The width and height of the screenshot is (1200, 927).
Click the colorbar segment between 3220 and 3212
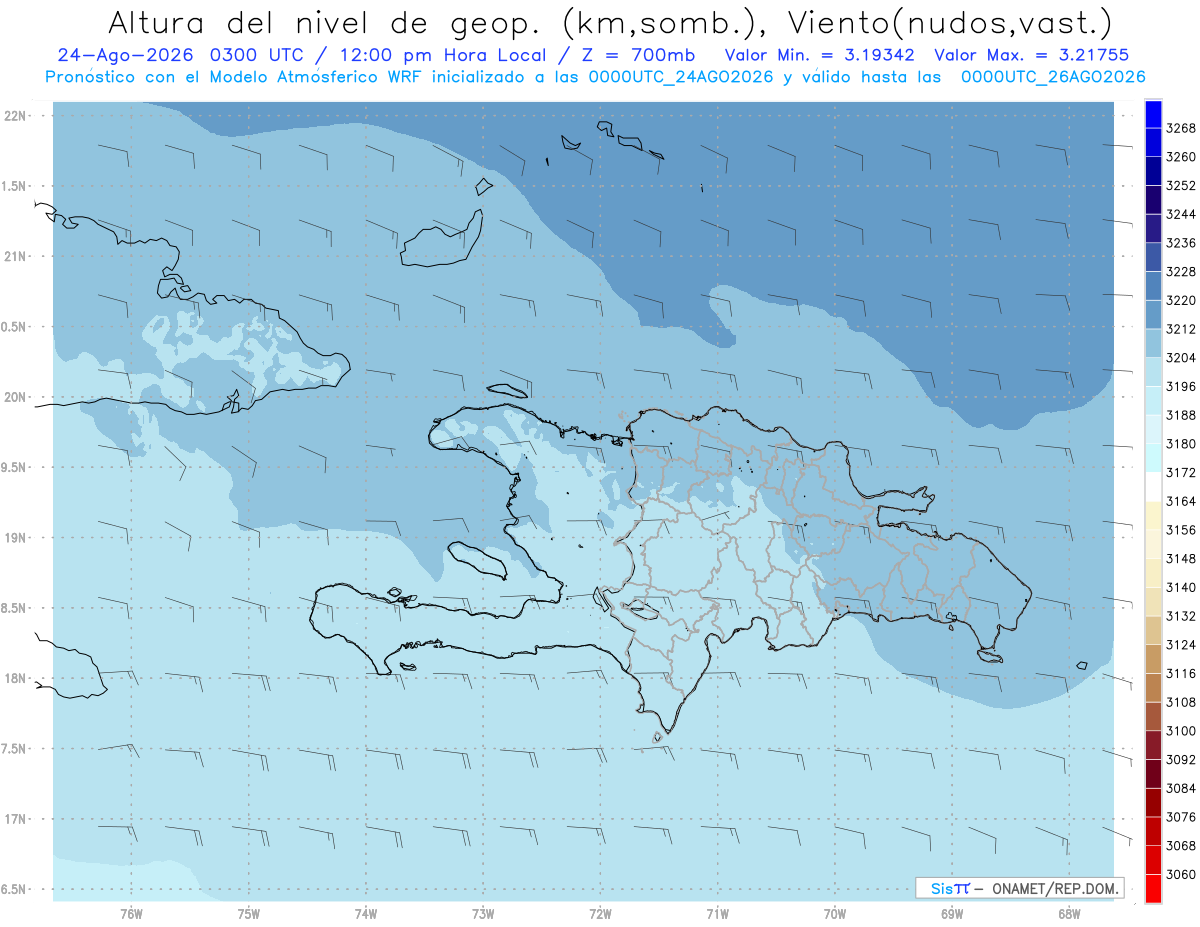point(1152,314)
